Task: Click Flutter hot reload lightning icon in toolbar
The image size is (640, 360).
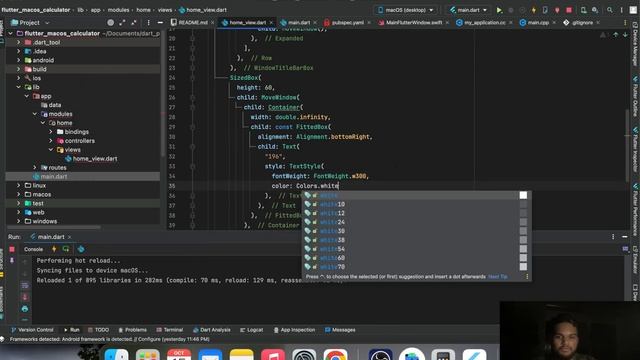Action: coord(533,10)
